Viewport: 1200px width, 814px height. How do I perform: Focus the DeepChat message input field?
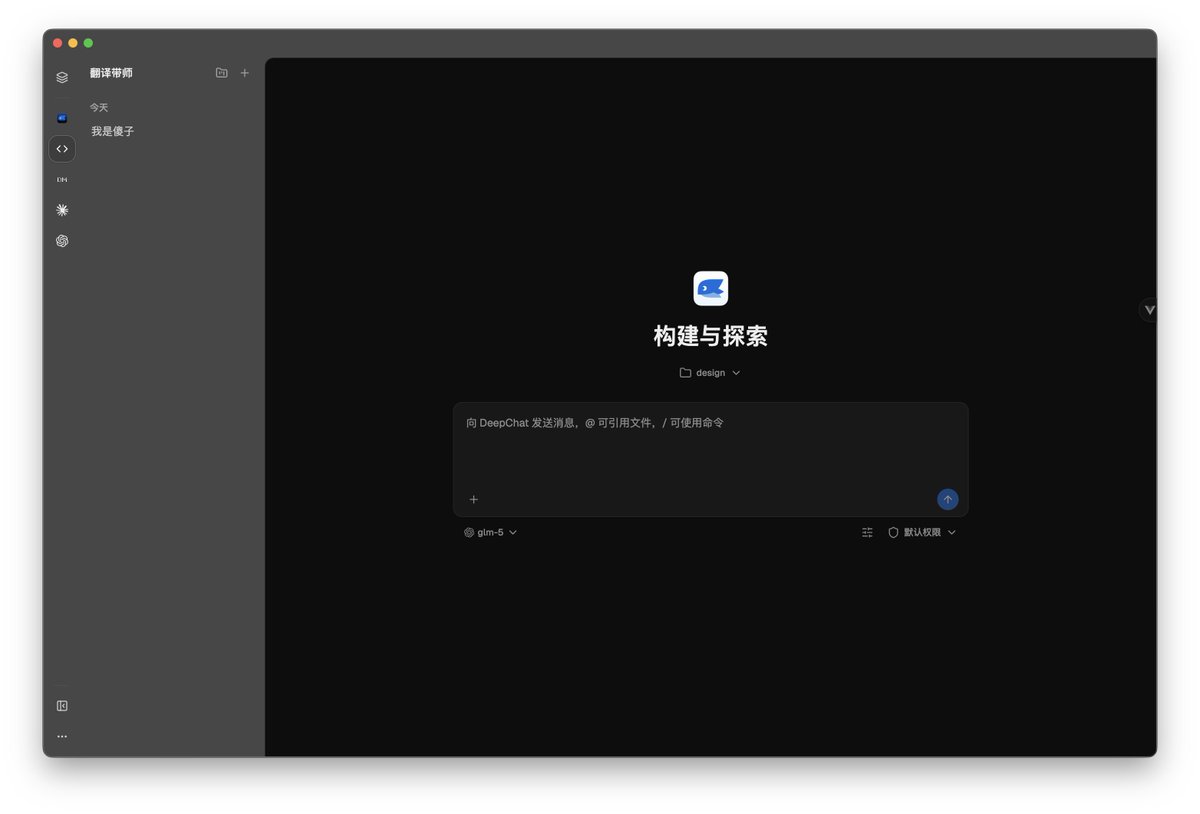[711, 445]
